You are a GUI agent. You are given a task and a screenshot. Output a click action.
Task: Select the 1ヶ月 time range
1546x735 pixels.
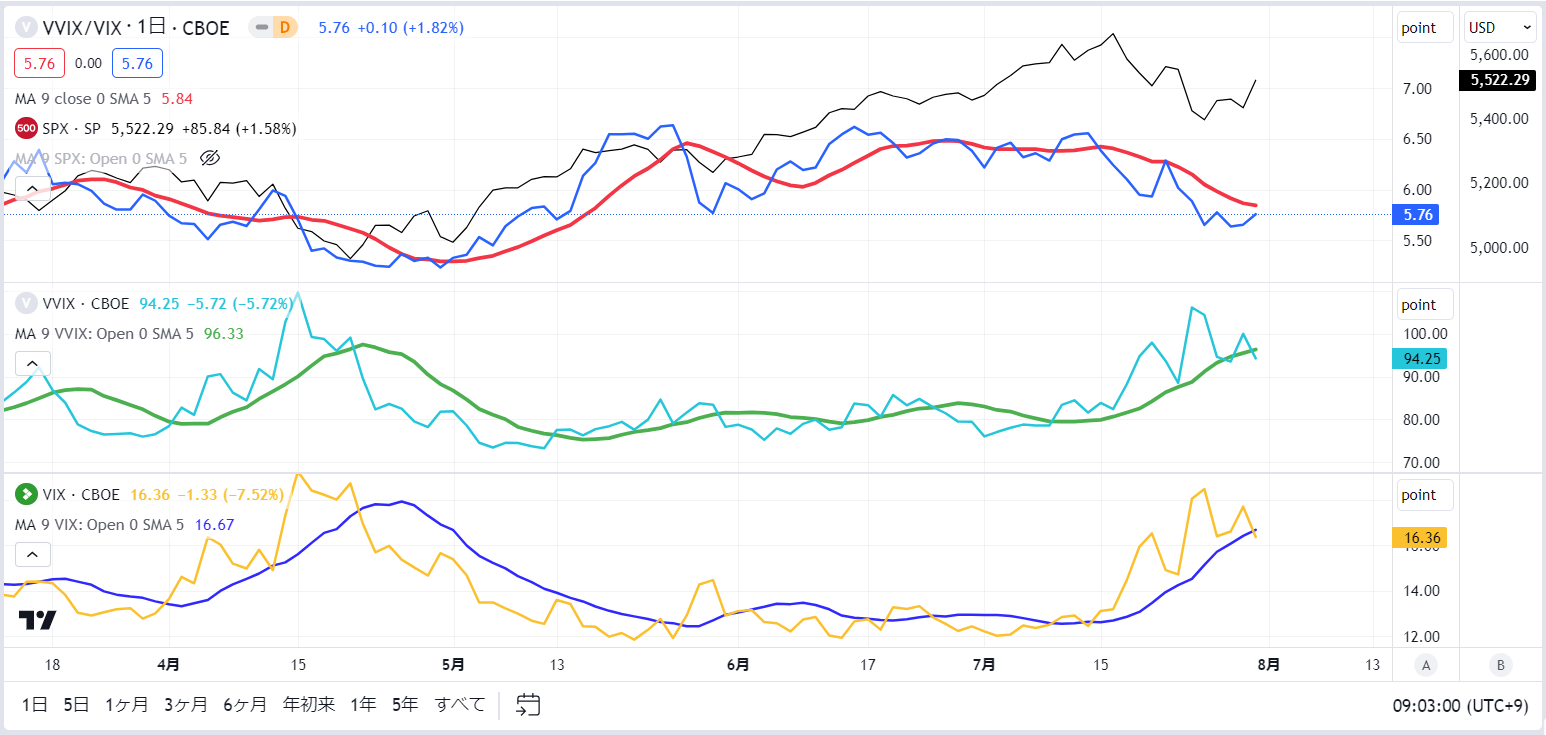(x=127, y=705)
